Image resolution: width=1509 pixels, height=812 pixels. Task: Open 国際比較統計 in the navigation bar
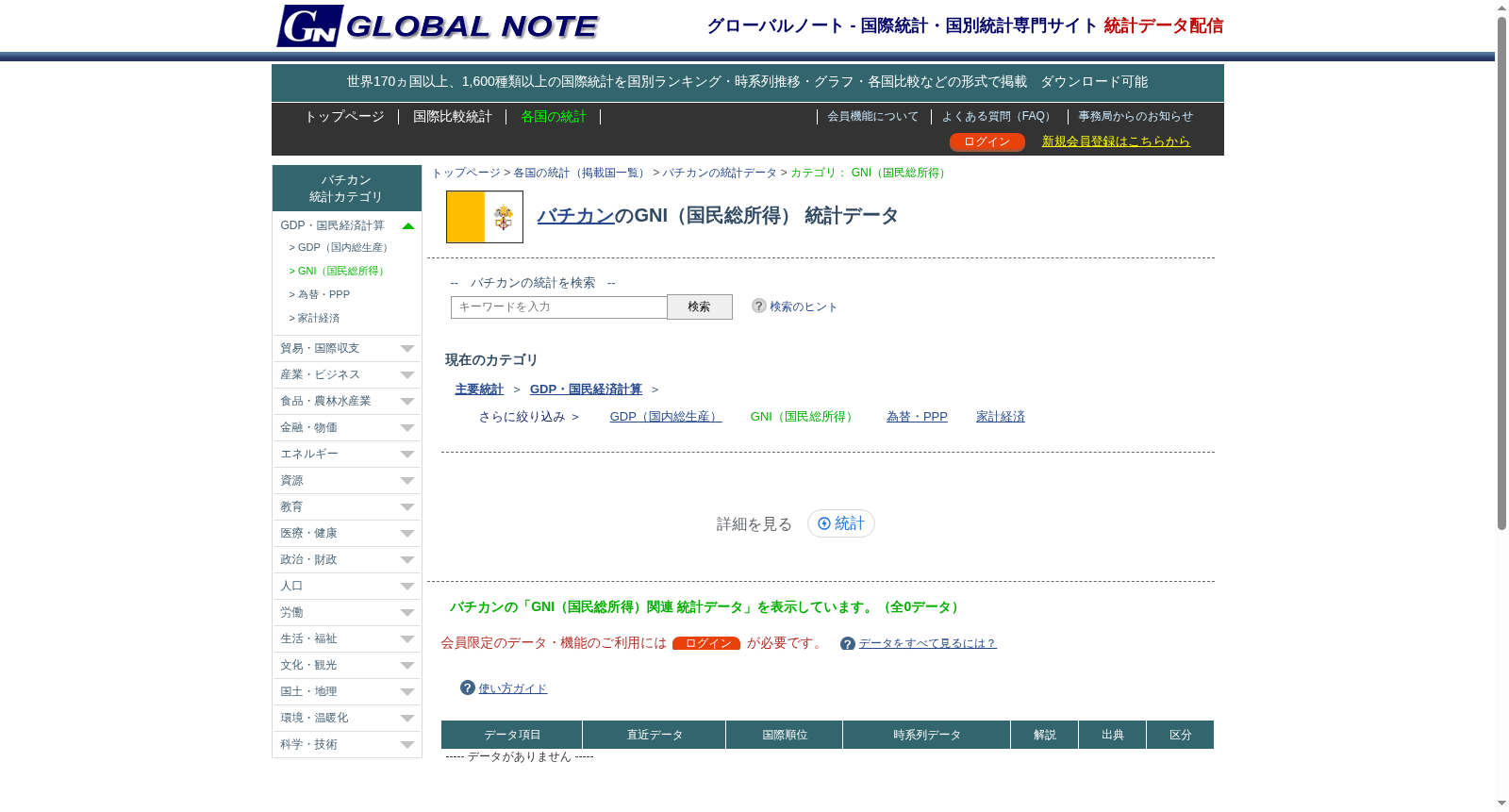[x=453, y=116]
